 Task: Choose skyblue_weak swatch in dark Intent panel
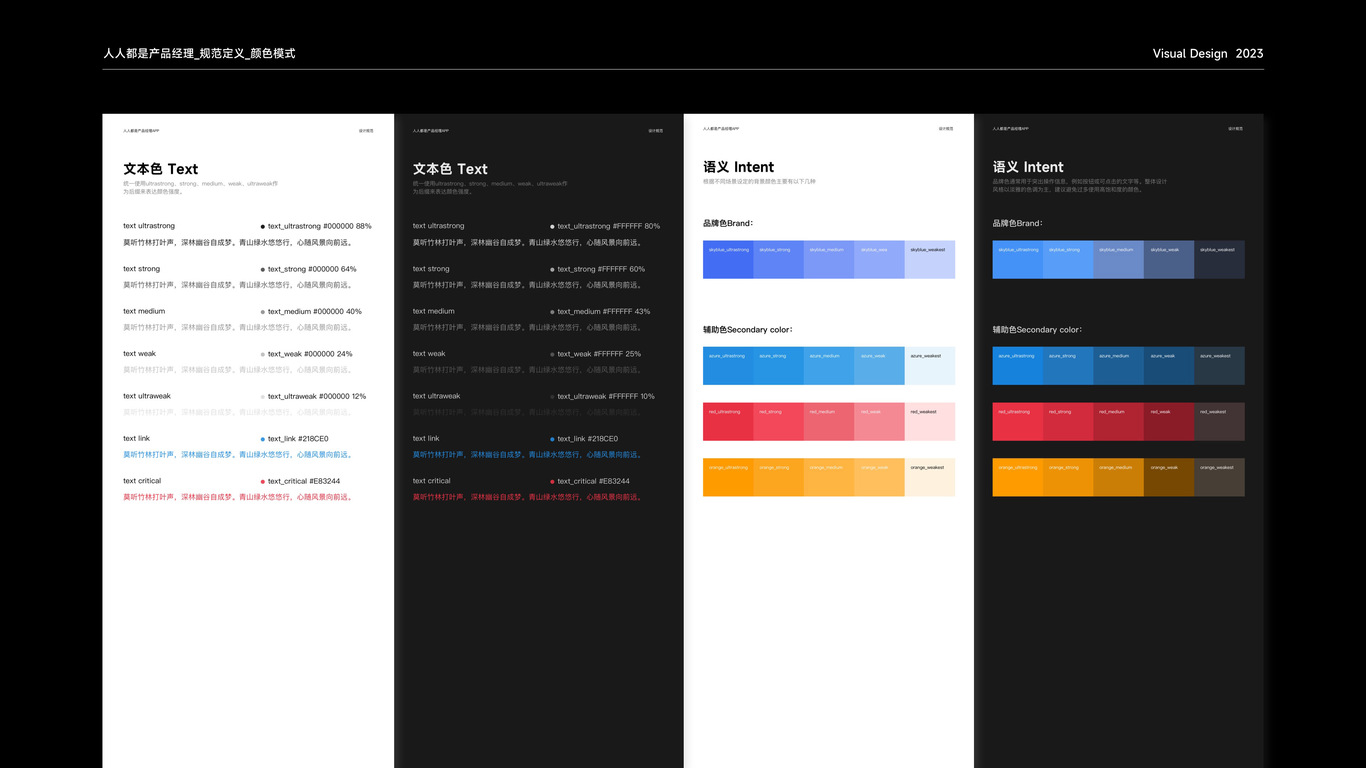point(1169,259)
